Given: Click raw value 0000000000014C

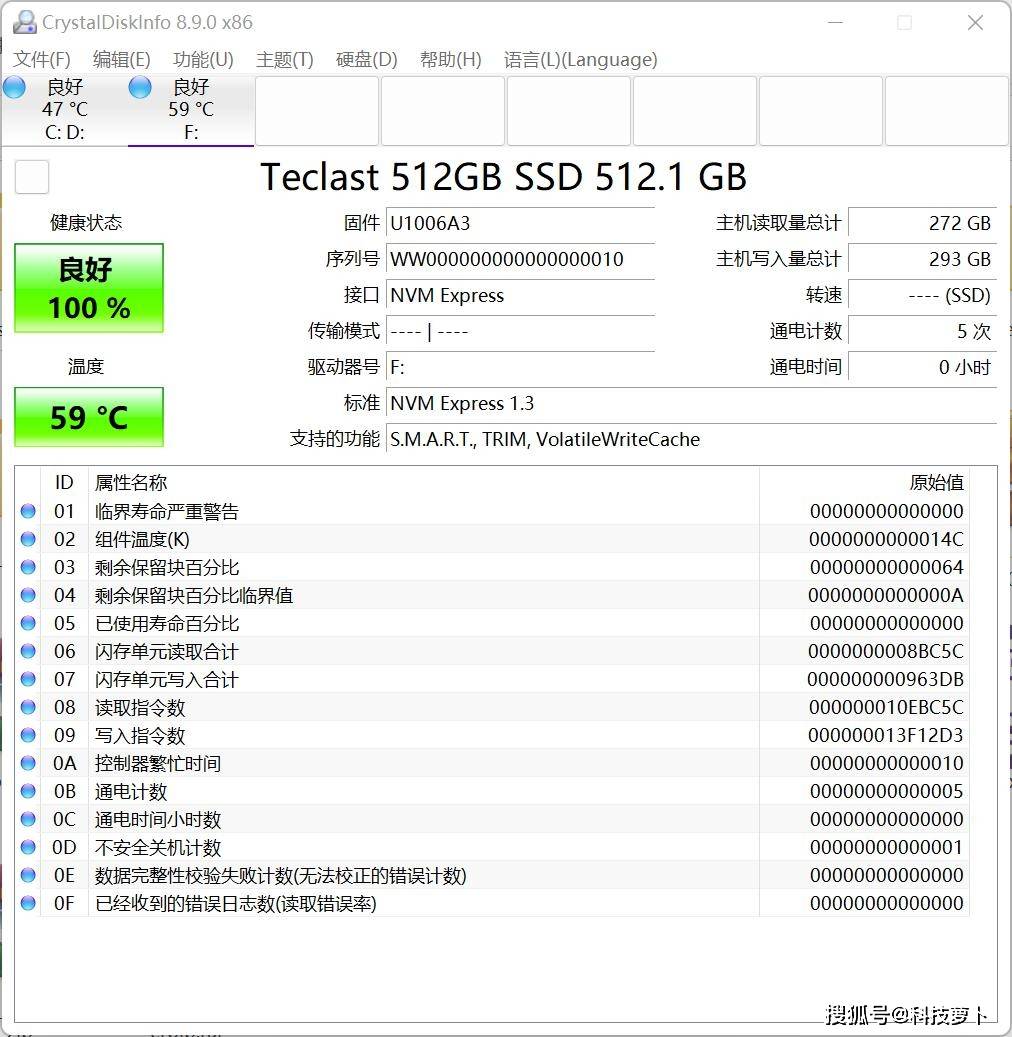Looking at the screenshot, I should tap(886, 539).
